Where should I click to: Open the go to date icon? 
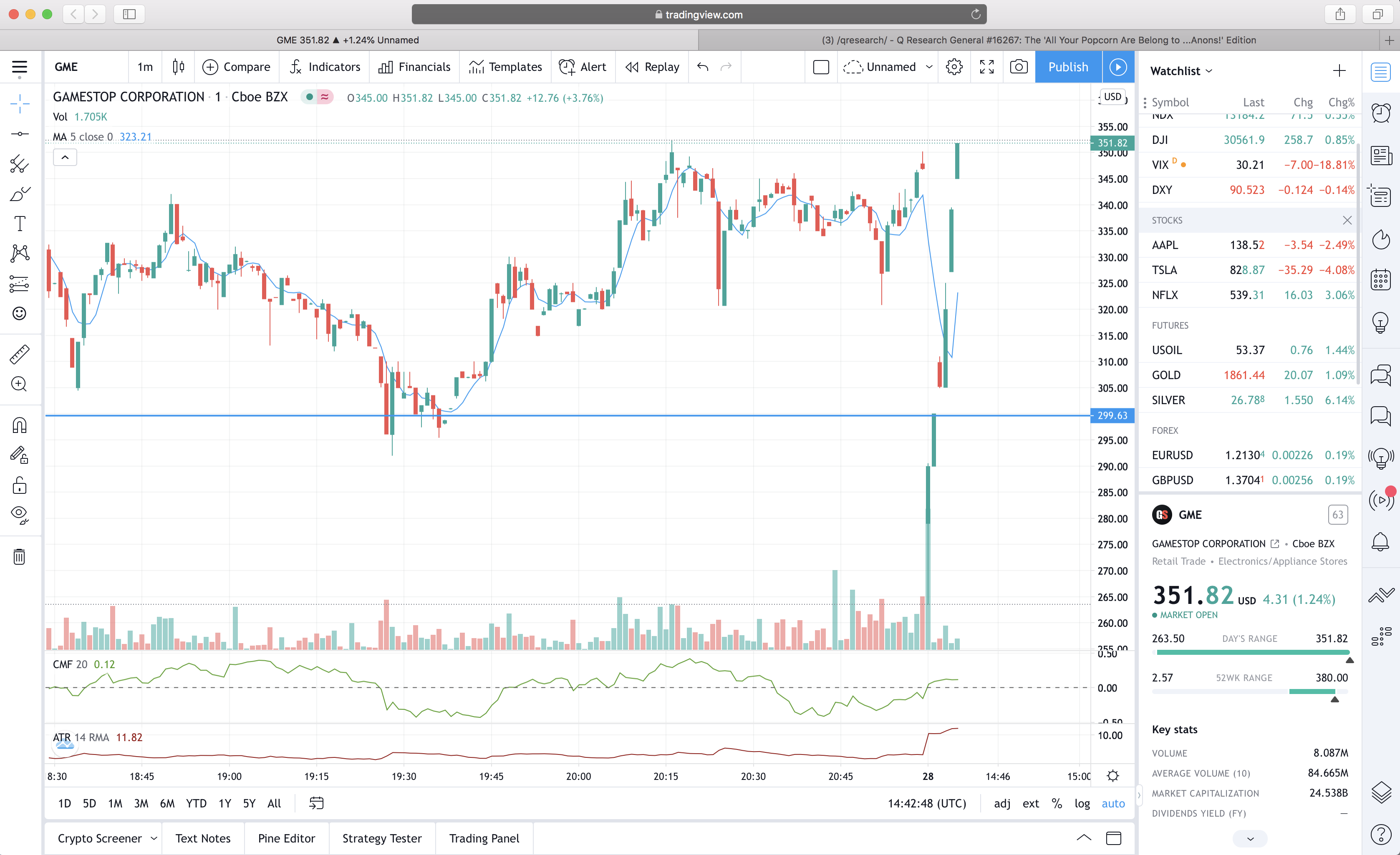316,803
